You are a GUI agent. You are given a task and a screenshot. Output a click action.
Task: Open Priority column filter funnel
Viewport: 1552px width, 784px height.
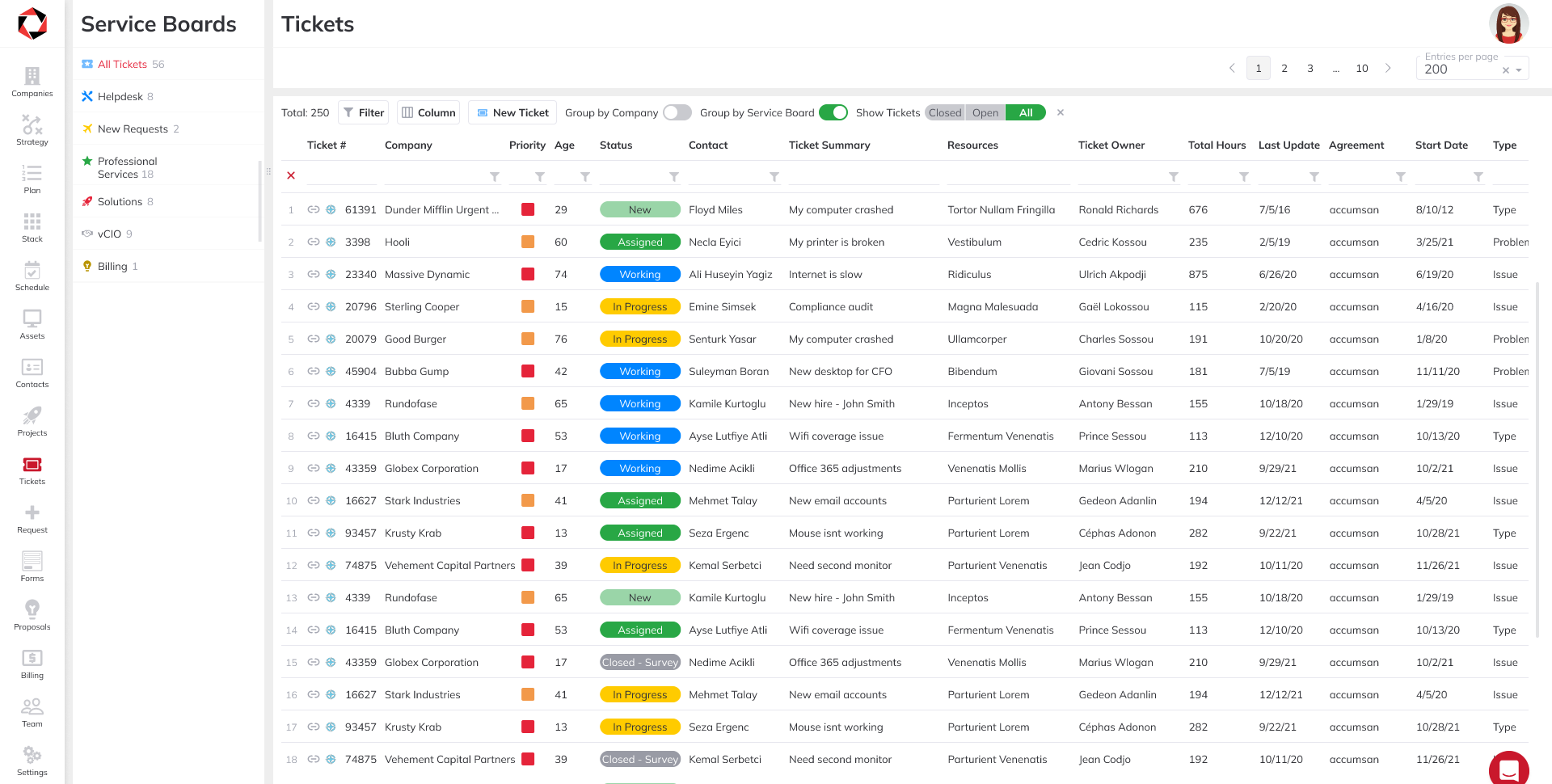[540, 177]
